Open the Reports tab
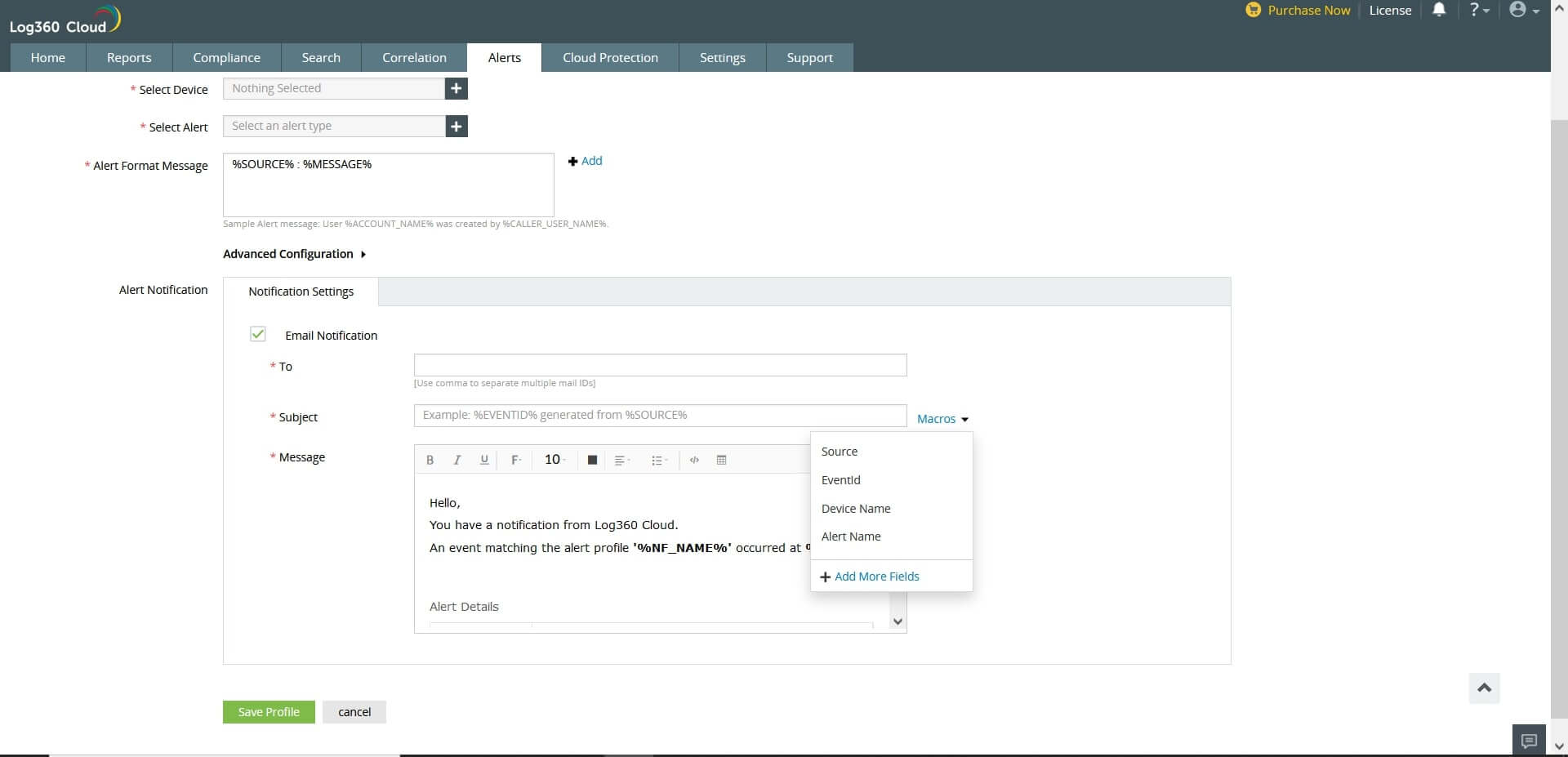The width and height of the screenshot is (1568, 757). pyautogui.click(x=129, y=58)
